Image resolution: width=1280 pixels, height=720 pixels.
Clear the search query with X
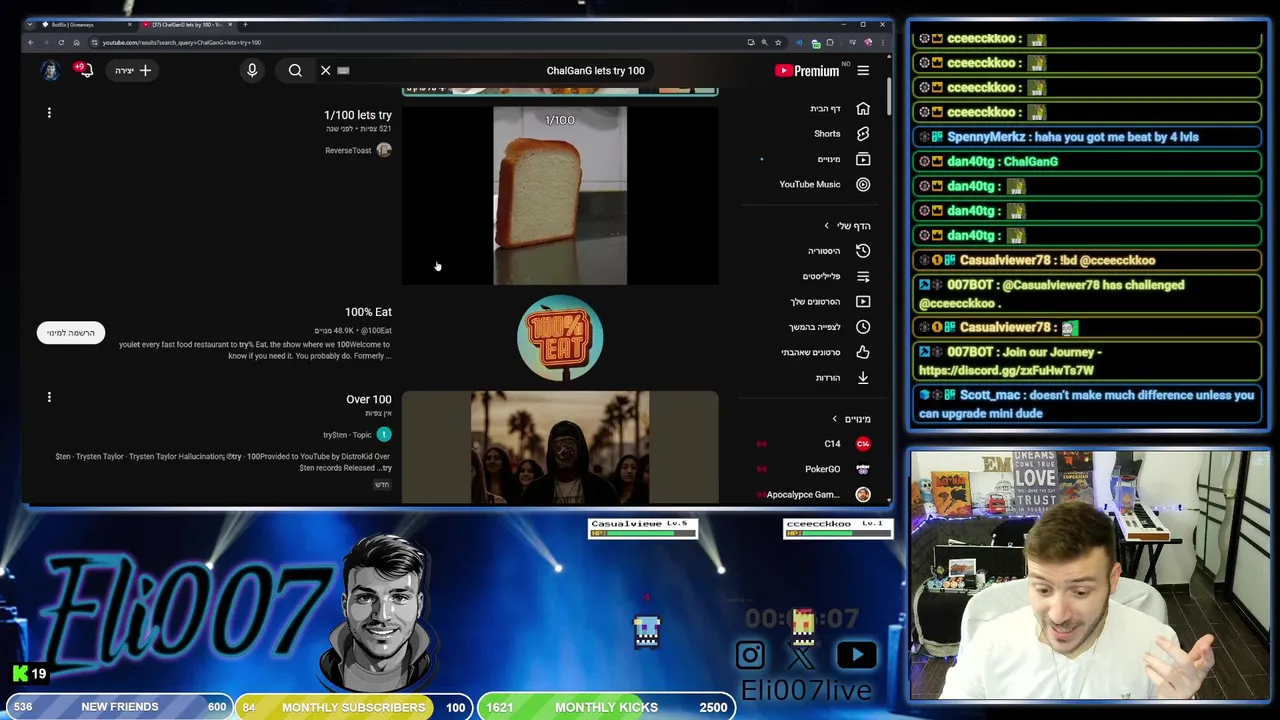tap(325, 70)
